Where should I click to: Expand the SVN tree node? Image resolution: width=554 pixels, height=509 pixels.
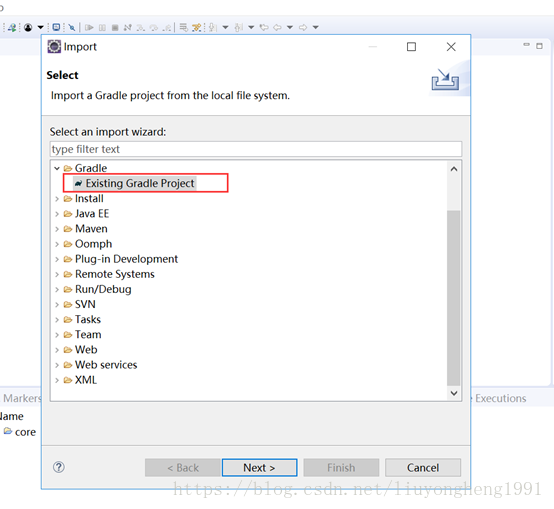coord(57,304)
